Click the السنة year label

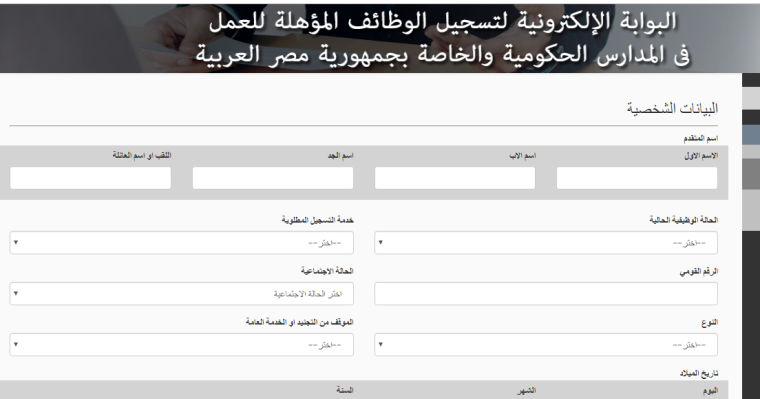click(x=345, y=390)
